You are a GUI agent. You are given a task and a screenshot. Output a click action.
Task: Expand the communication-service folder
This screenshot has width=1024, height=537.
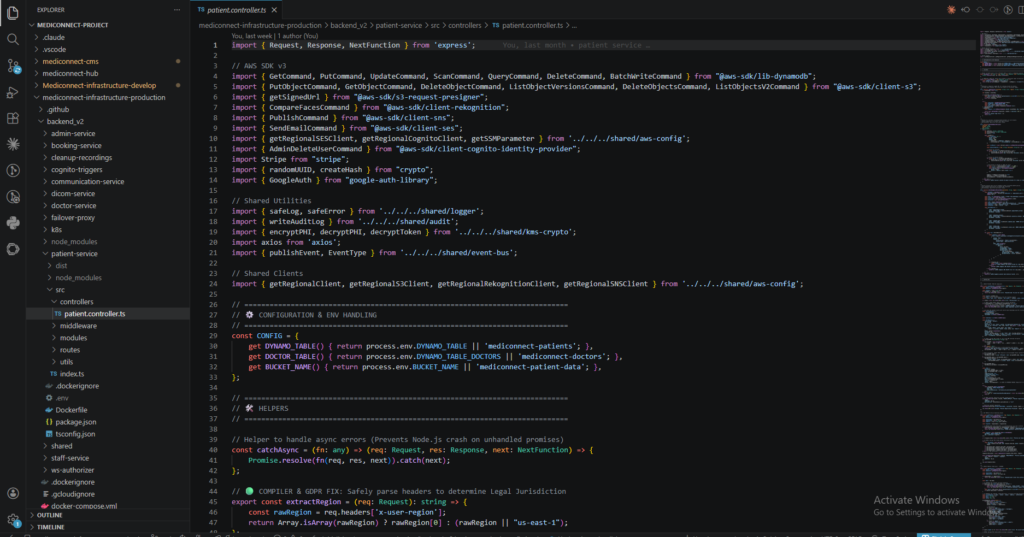(108, 182)
